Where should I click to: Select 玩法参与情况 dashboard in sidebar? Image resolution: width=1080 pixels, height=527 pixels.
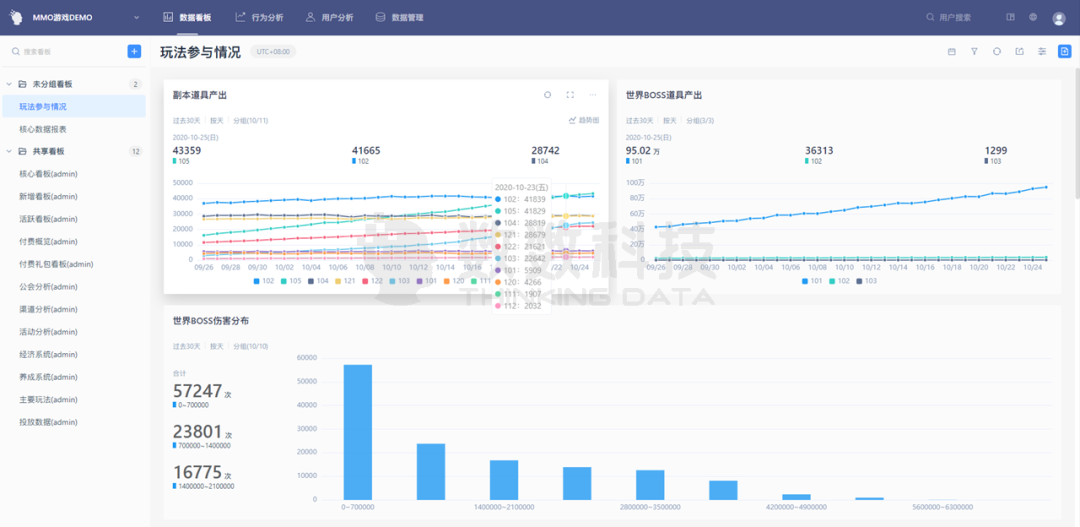[73, 107]
